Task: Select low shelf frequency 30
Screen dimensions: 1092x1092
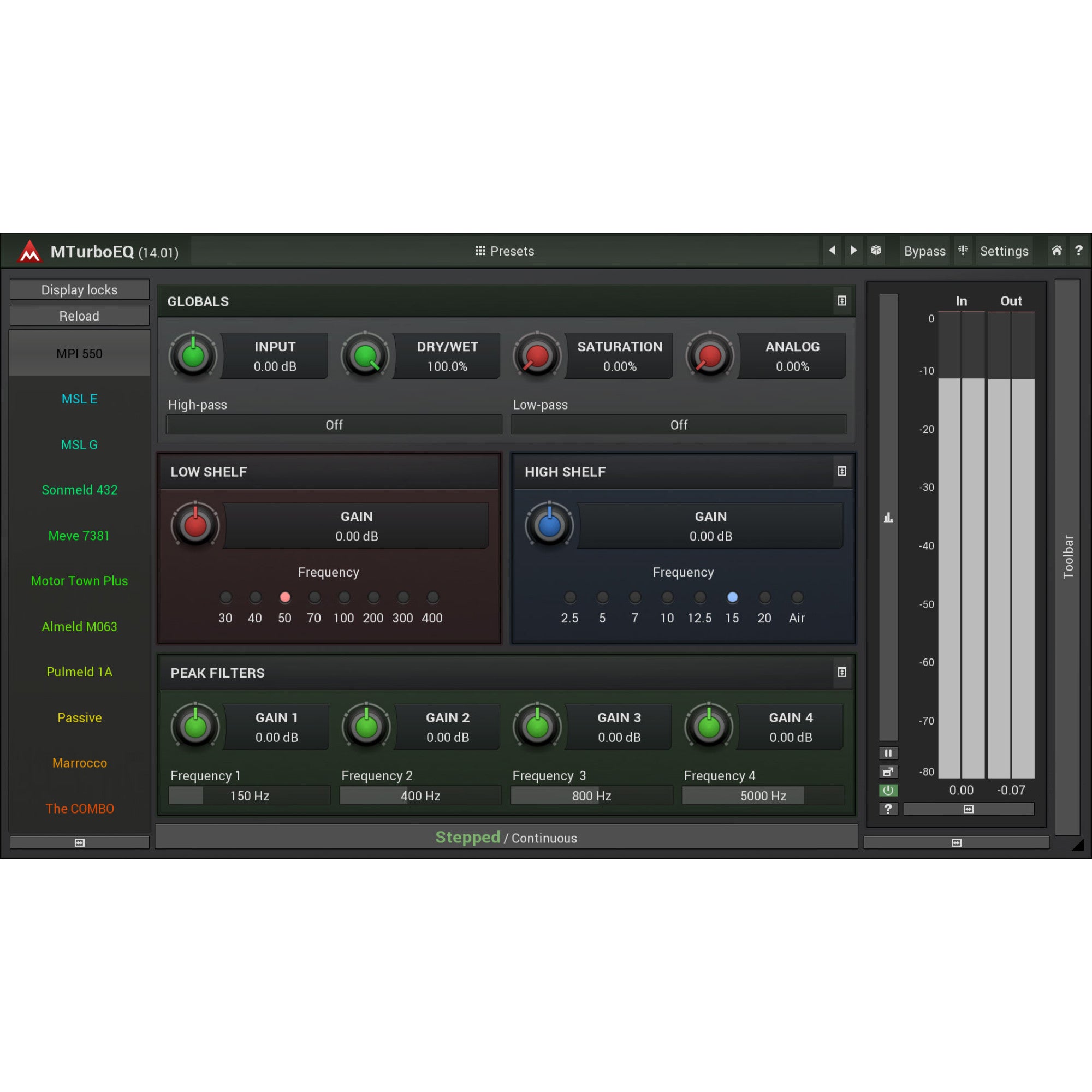Action: [x=225, y=597]
